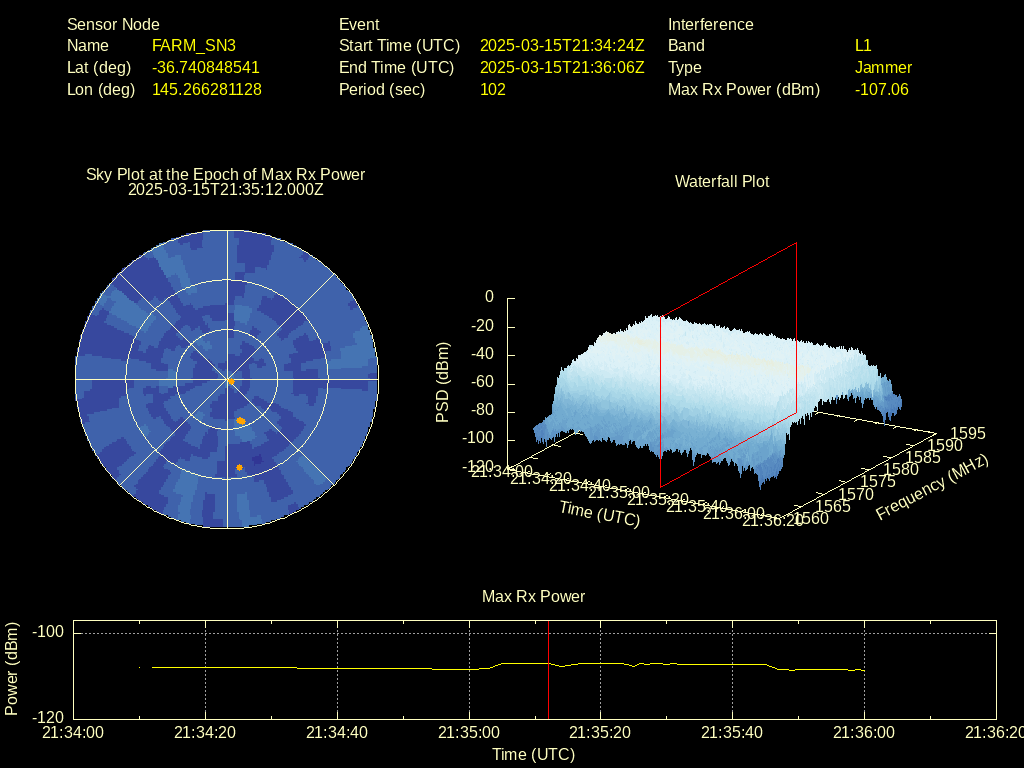
Task: Click the Power (dBm) axis label on bottom chart
Action: pyautogui.click(x=12, y=668)
